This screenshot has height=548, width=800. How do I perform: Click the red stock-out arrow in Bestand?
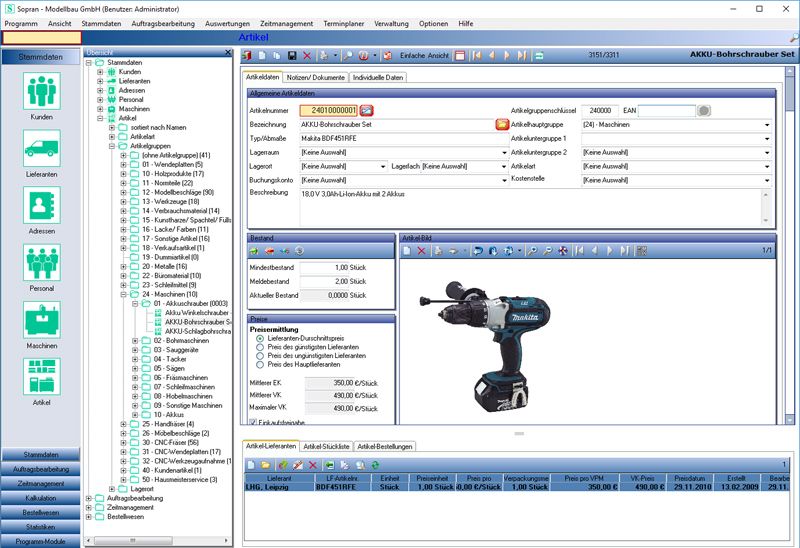click(x=269, y=251)
